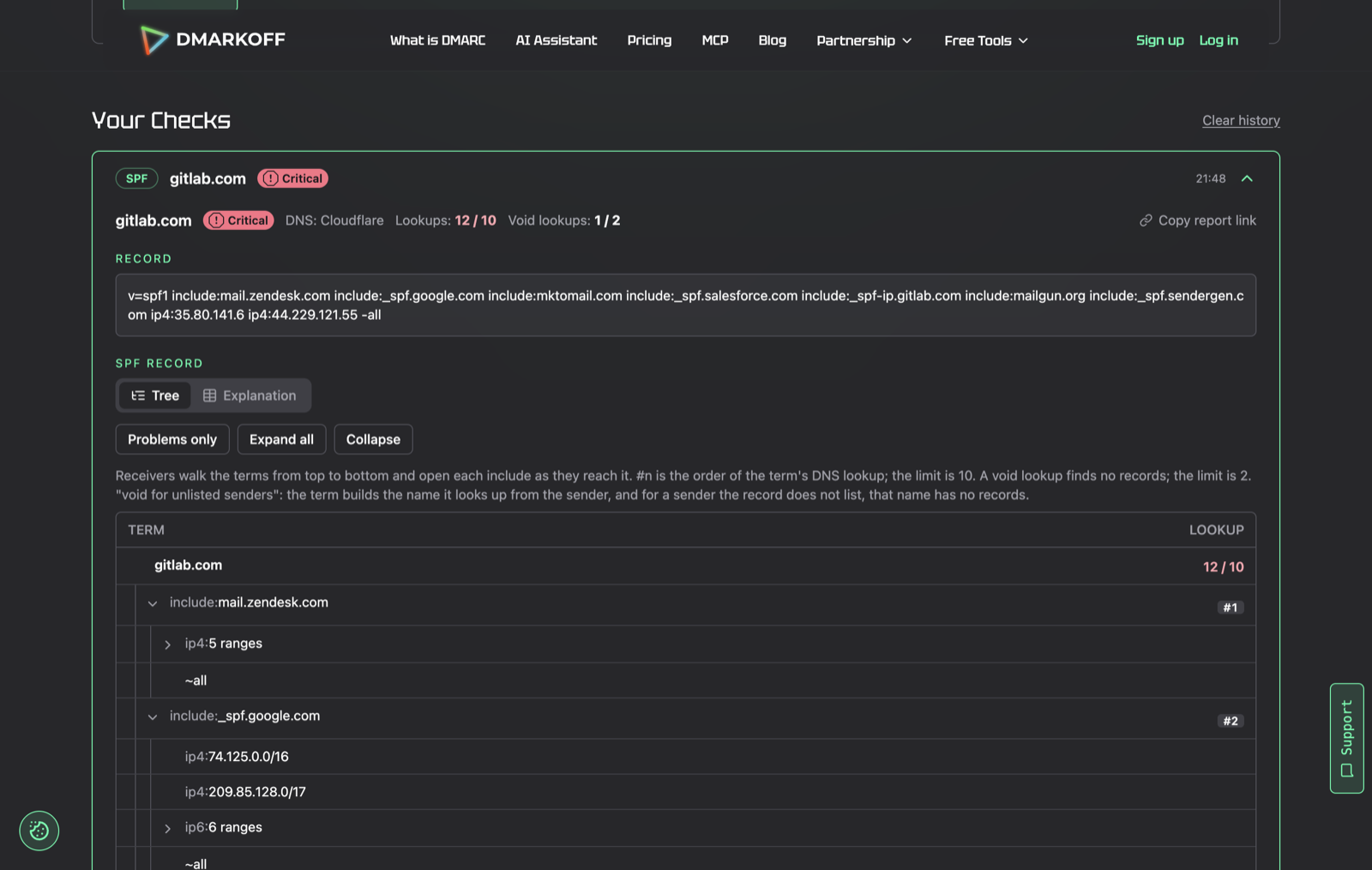Click the Expand all button
This screenshot has width=1372, height=870.
coord(281,439)
